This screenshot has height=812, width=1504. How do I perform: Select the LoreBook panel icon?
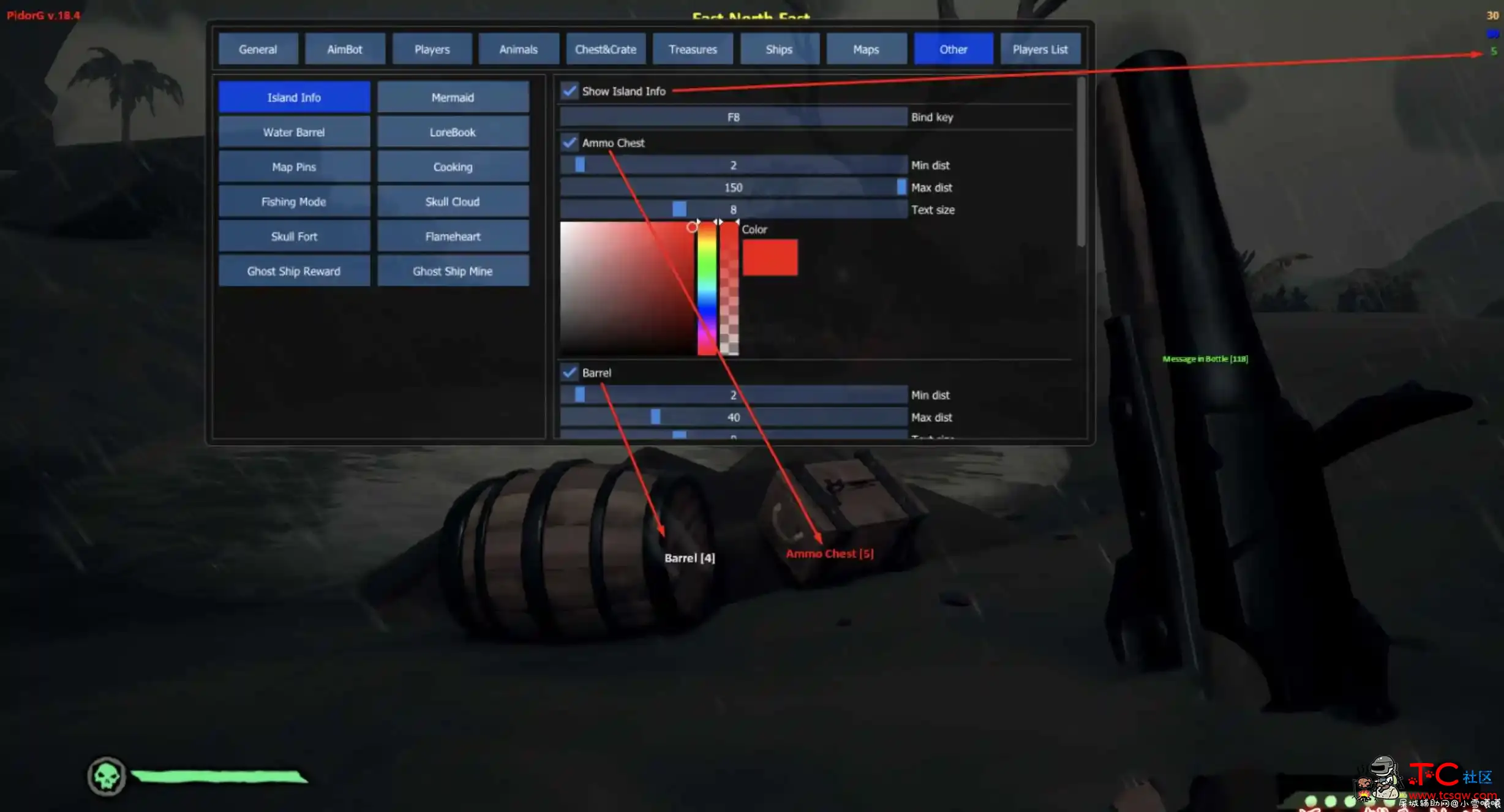pos(452,132)
